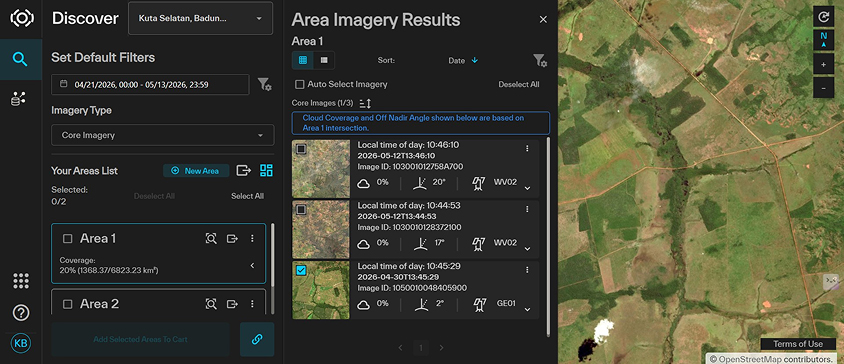Go to next results page

click(441, 348)
